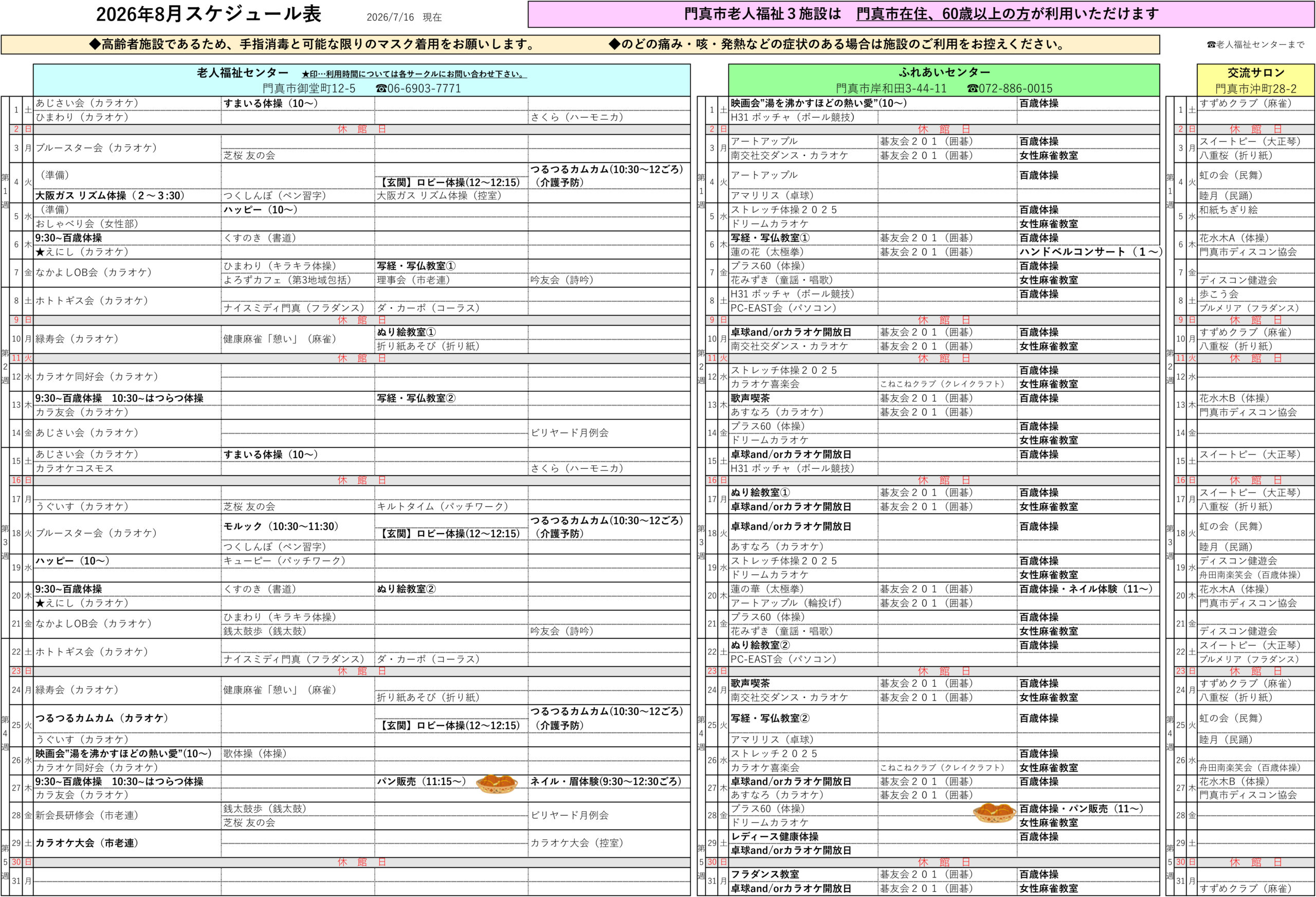1316x897 pixels.
Task: Click 大阪ガス リズム体操（2～3:30）
Action: (x=111, y=196)
